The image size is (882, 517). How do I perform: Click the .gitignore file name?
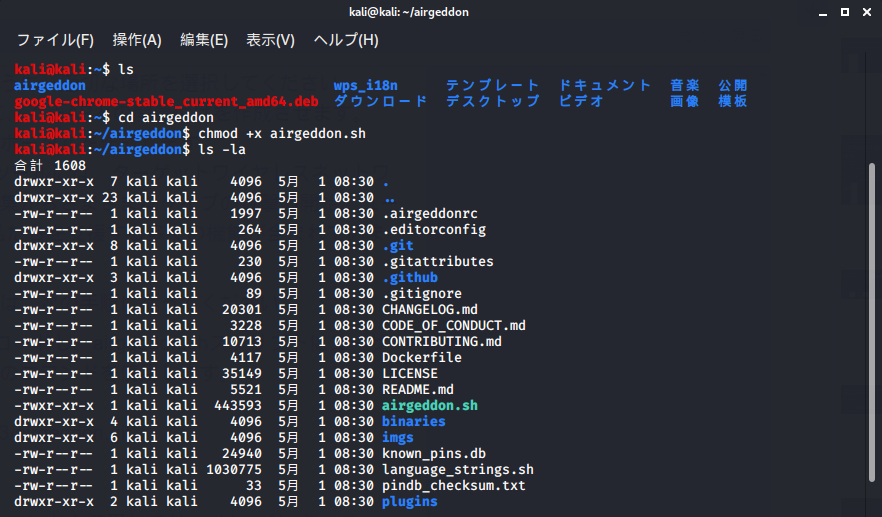click(x=422, y=294)
